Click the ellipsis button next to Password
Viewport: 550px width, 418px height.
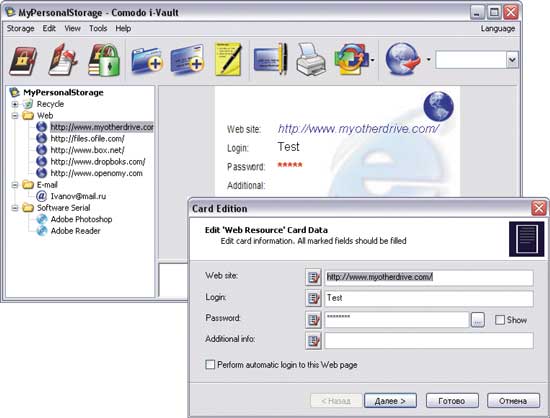[477, 320]
